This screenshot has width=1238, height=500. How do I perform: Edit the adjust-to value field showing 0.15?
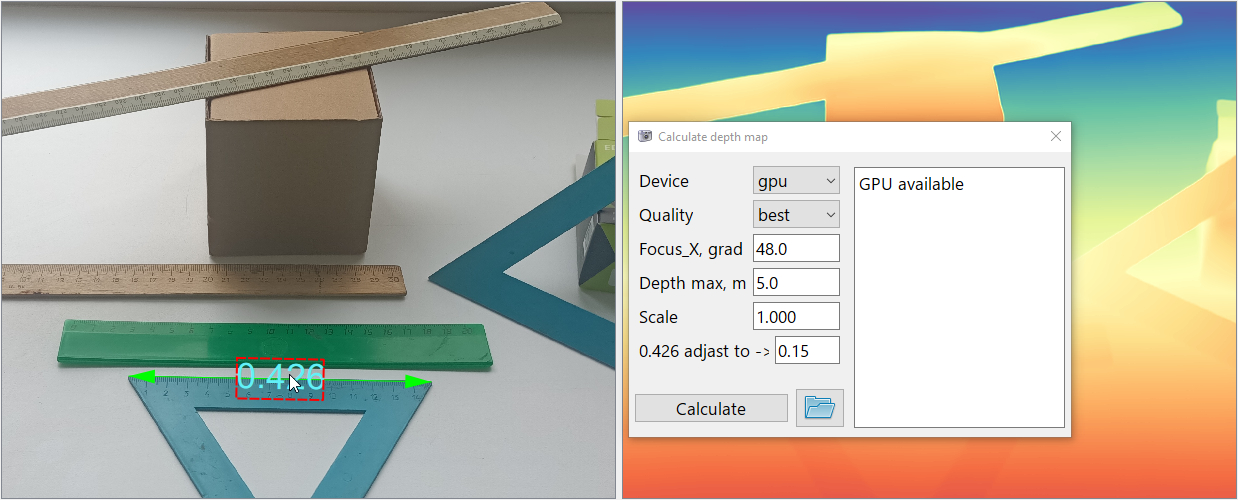[806, 351]
